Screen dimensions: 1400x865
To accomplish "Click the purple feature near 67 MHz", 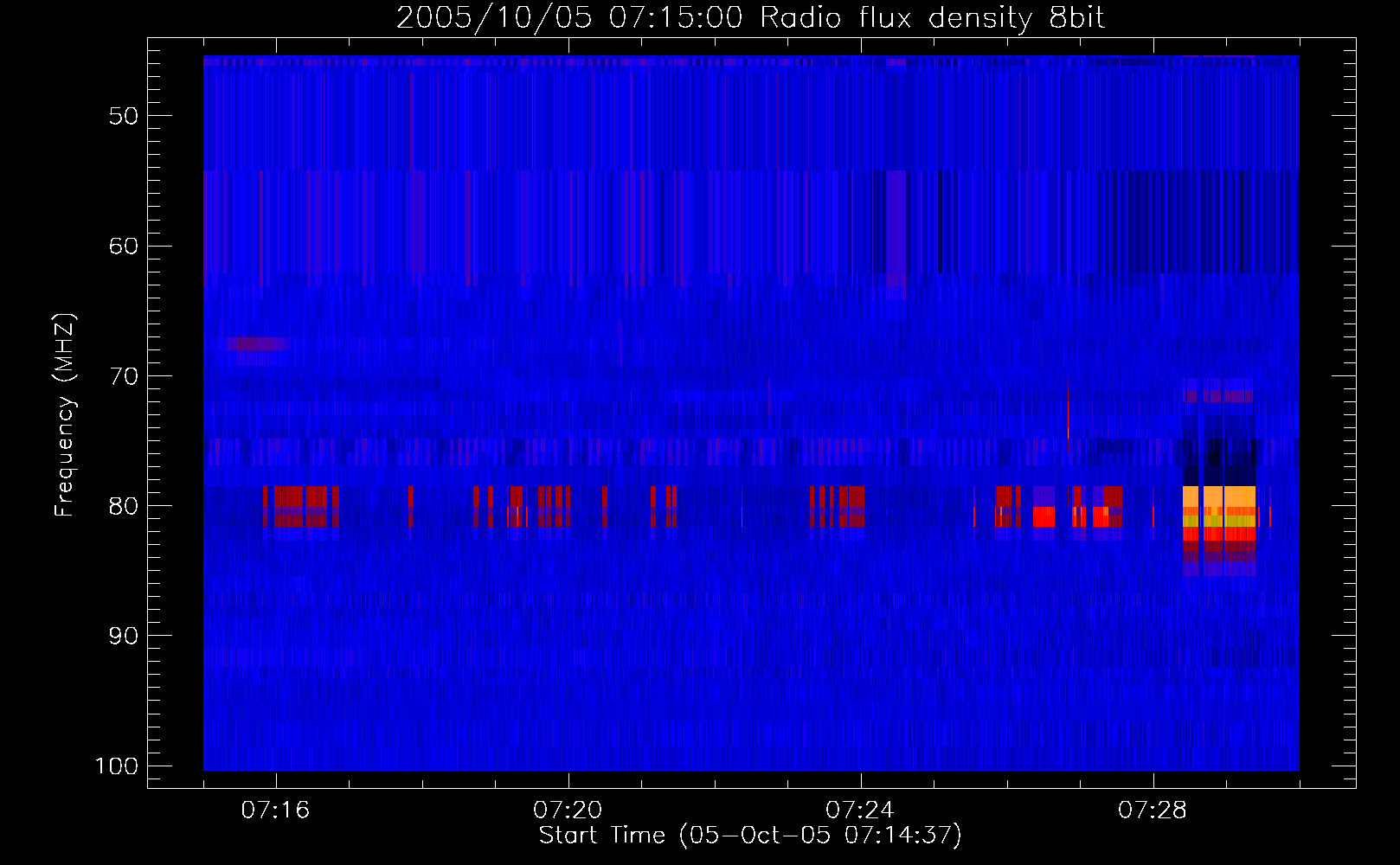I will point(258,343).
